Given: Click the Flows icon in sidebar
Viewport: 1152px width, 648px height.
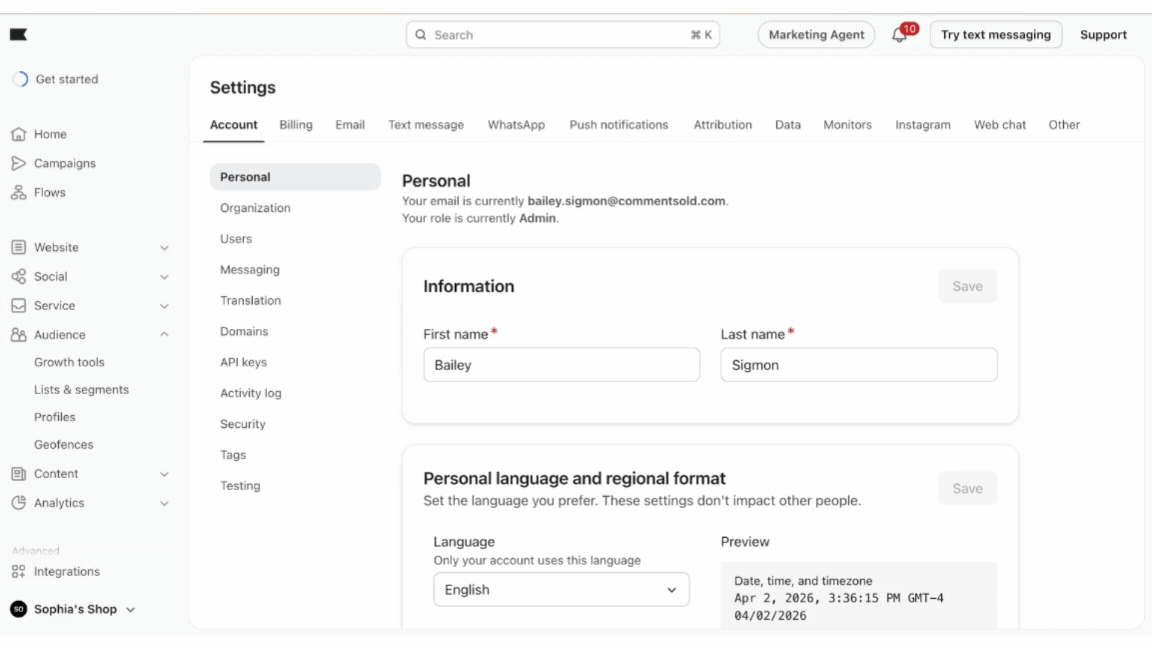Looking at the screenshot, I should tap(18, 193).
